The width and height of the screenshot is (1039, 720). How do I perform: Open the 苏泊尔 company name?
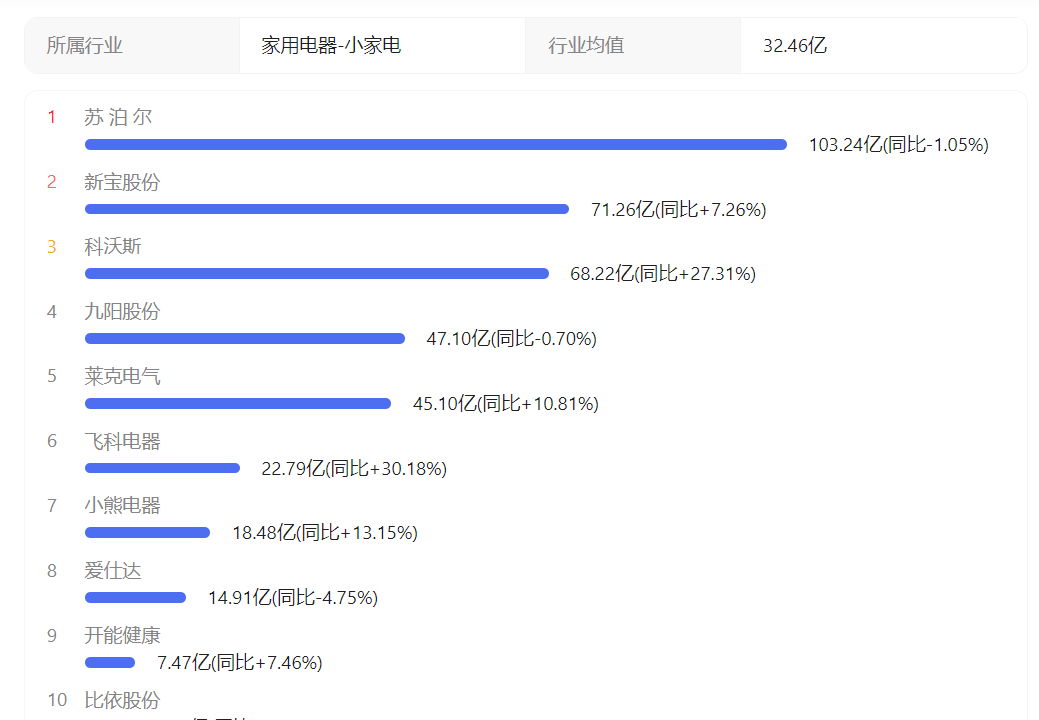[118, 117]
